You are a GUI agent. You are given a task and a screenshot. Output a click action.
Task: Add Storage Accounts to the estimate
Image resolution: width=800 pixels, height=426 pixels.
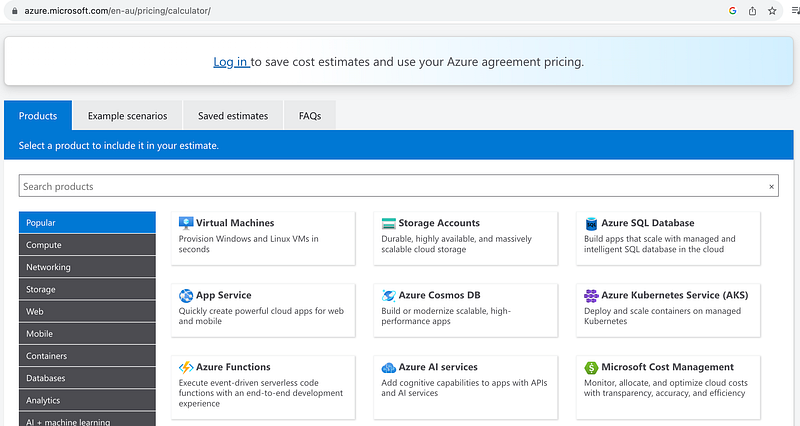pos(465,239)
